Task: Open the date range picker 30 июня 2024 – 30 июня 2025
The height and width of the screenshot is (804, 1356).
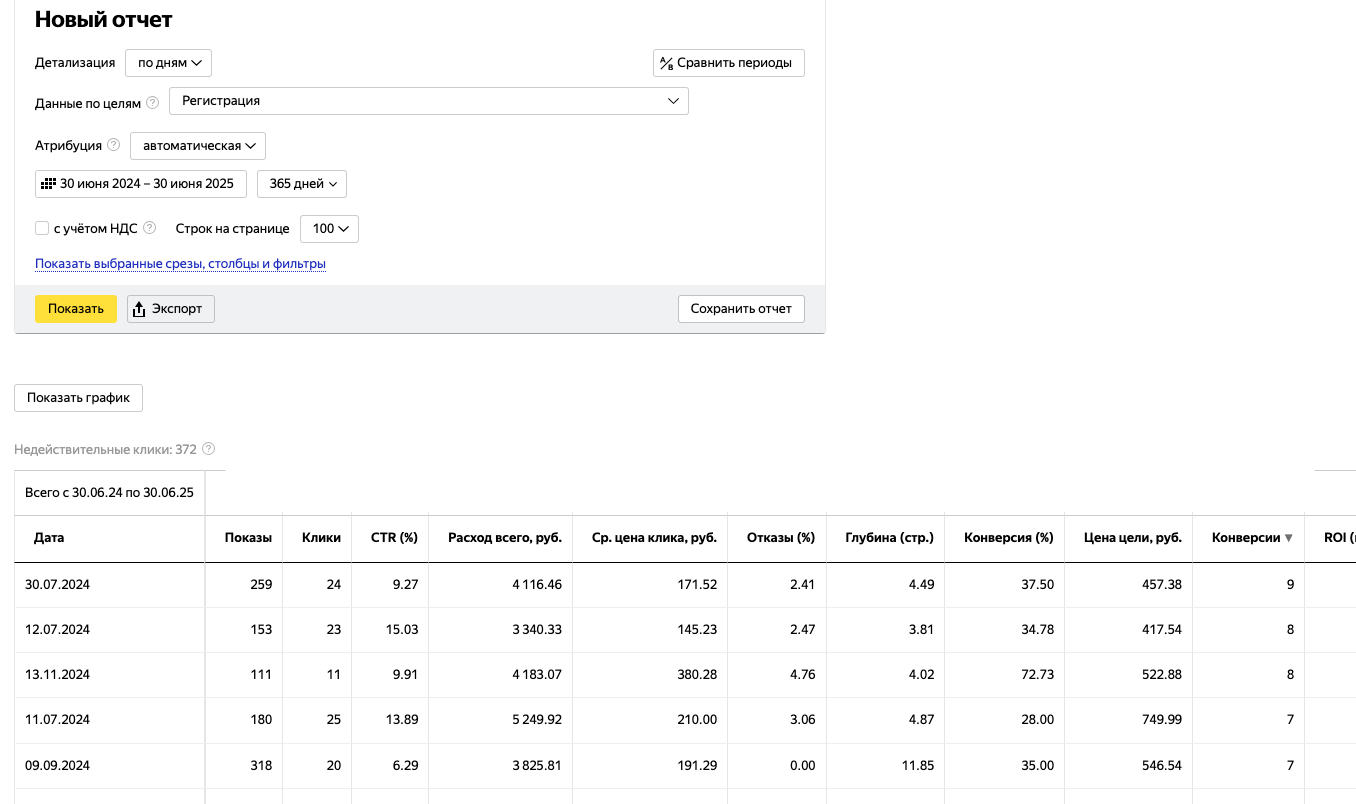Action: point(141,184)
